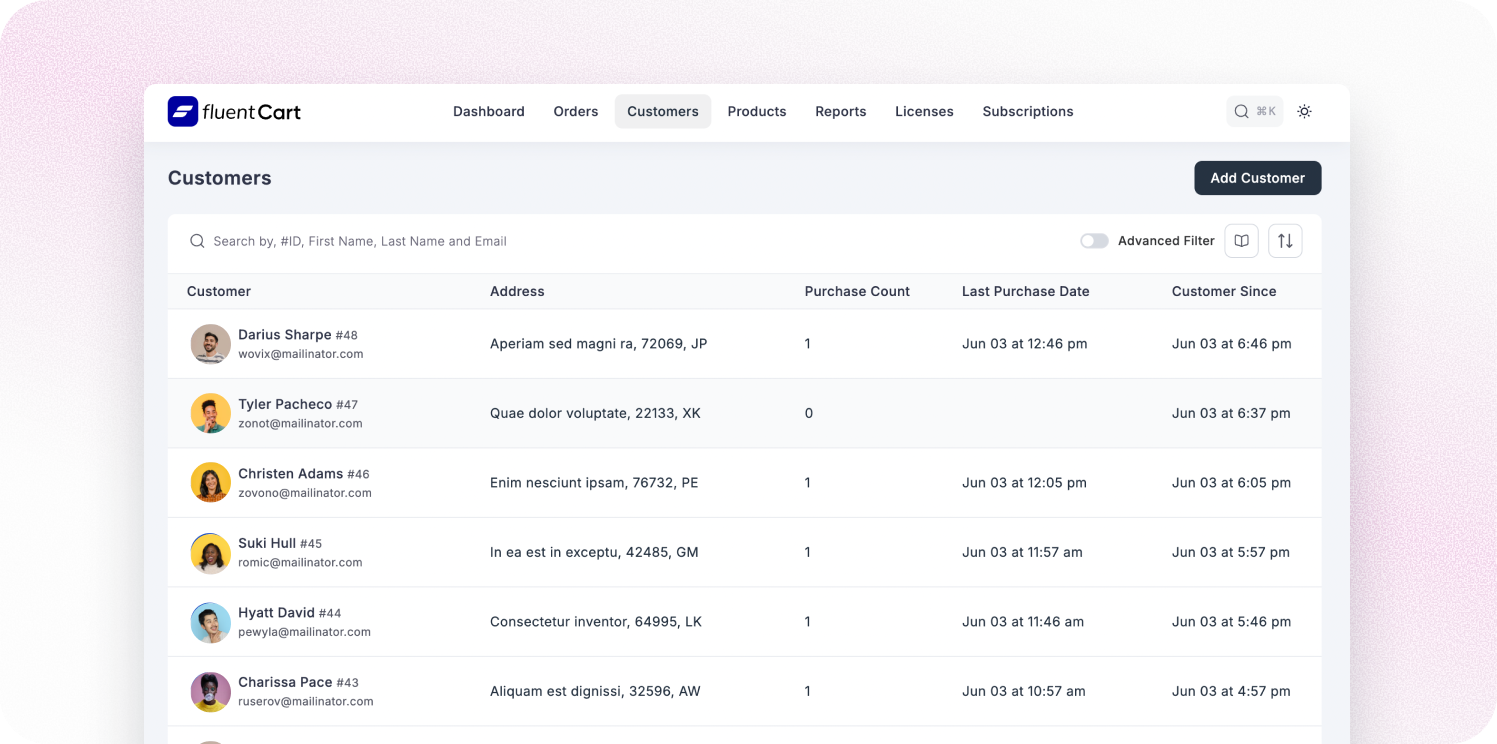Click address Quae dolor voluptate, 22133, XK
The width and height of the screenshot is (1497, 744).
pyautogui.click(x=595, y=413)
